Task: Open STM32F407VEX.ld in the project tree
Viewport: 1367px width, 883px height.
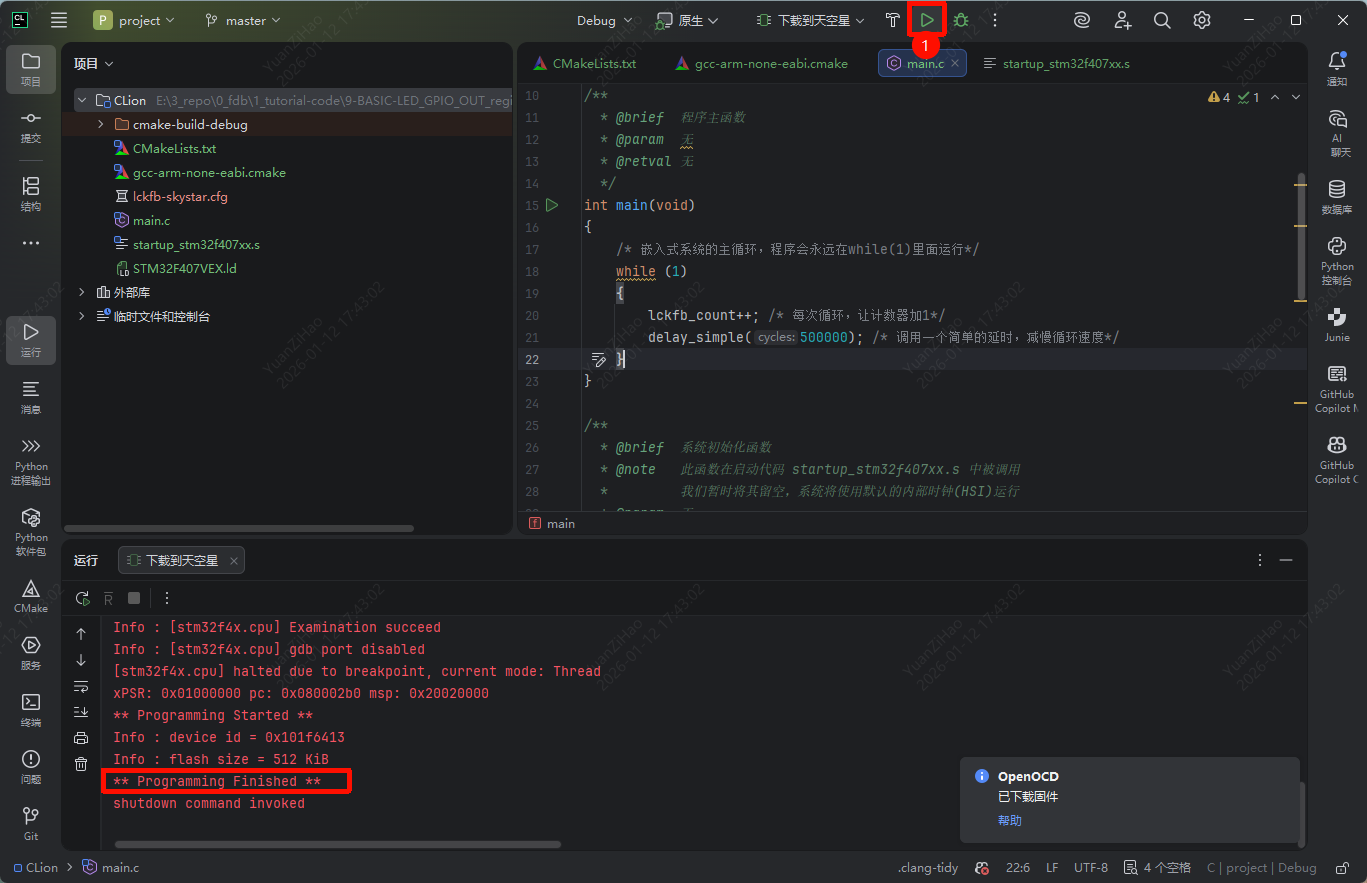Action: coord(184,269)
